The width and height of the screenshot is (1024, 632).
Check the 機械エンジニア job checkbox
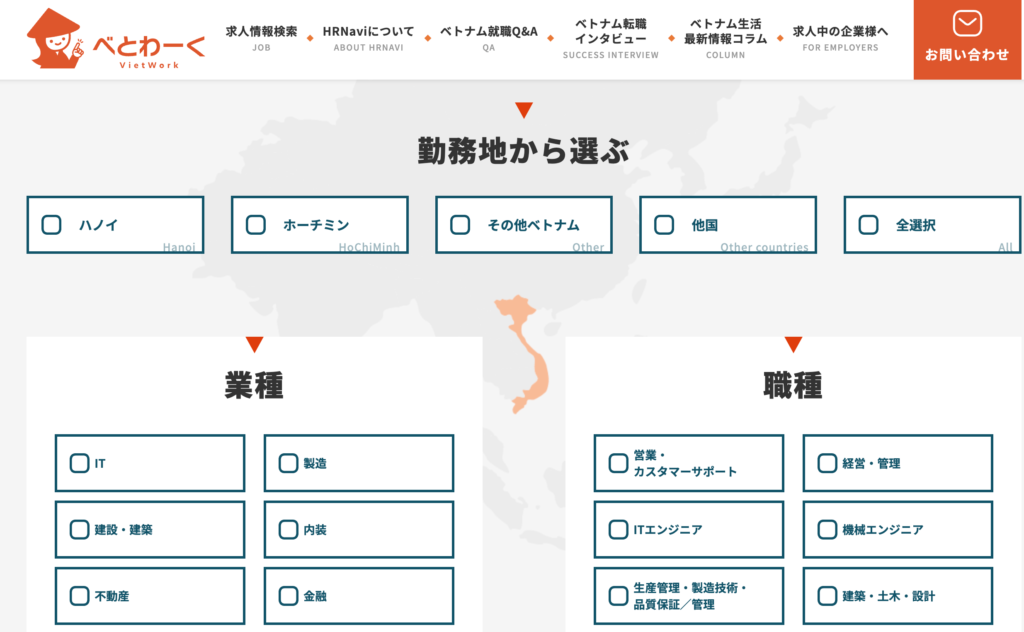(x=827, y=529)
